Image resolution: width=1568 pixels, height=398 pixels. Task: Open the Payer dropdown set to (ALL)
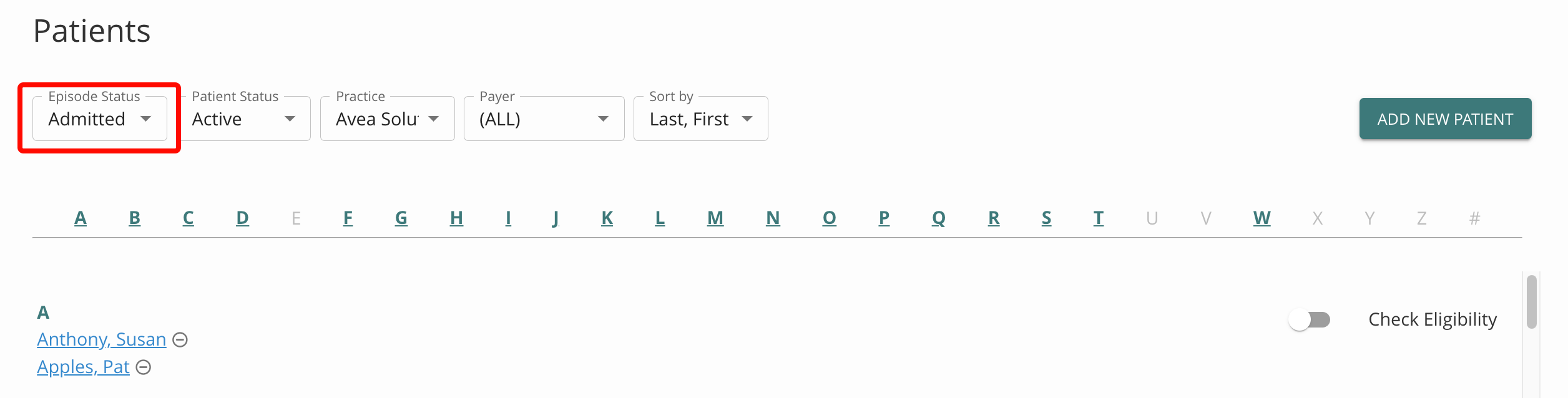544,119
